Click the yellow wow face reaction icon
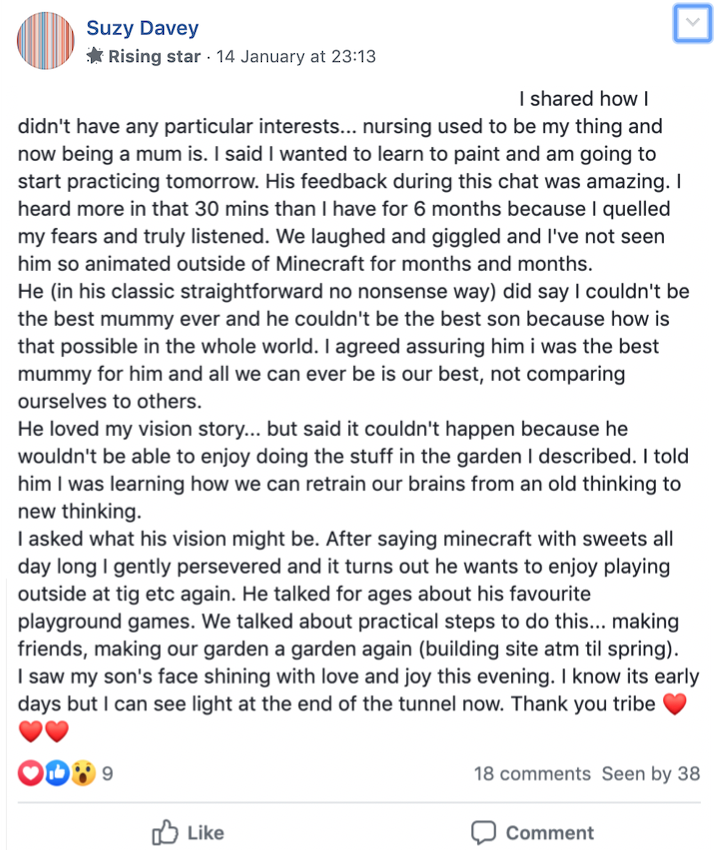 point(82,773)
